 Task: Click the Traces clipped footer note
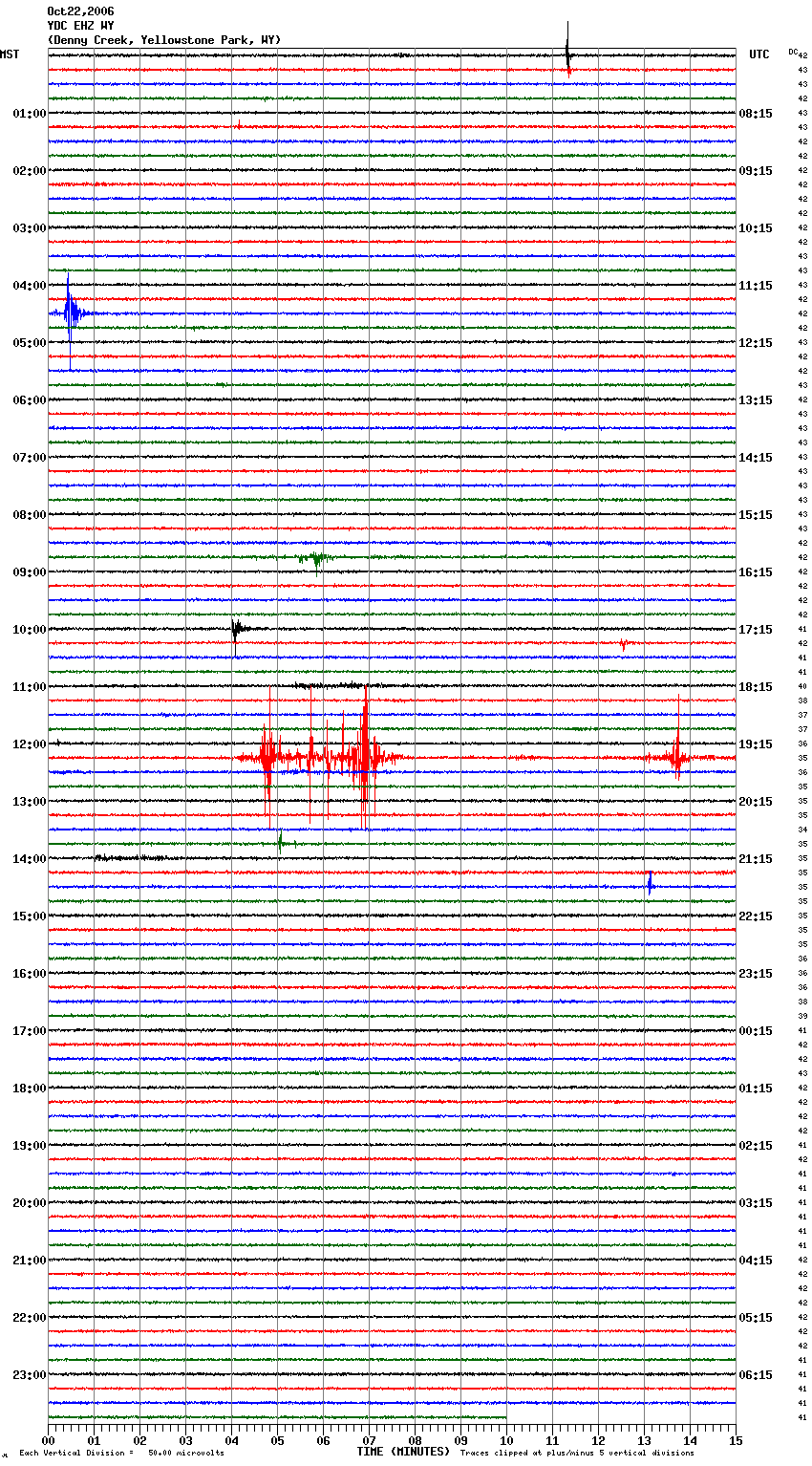click(577, 1454)
